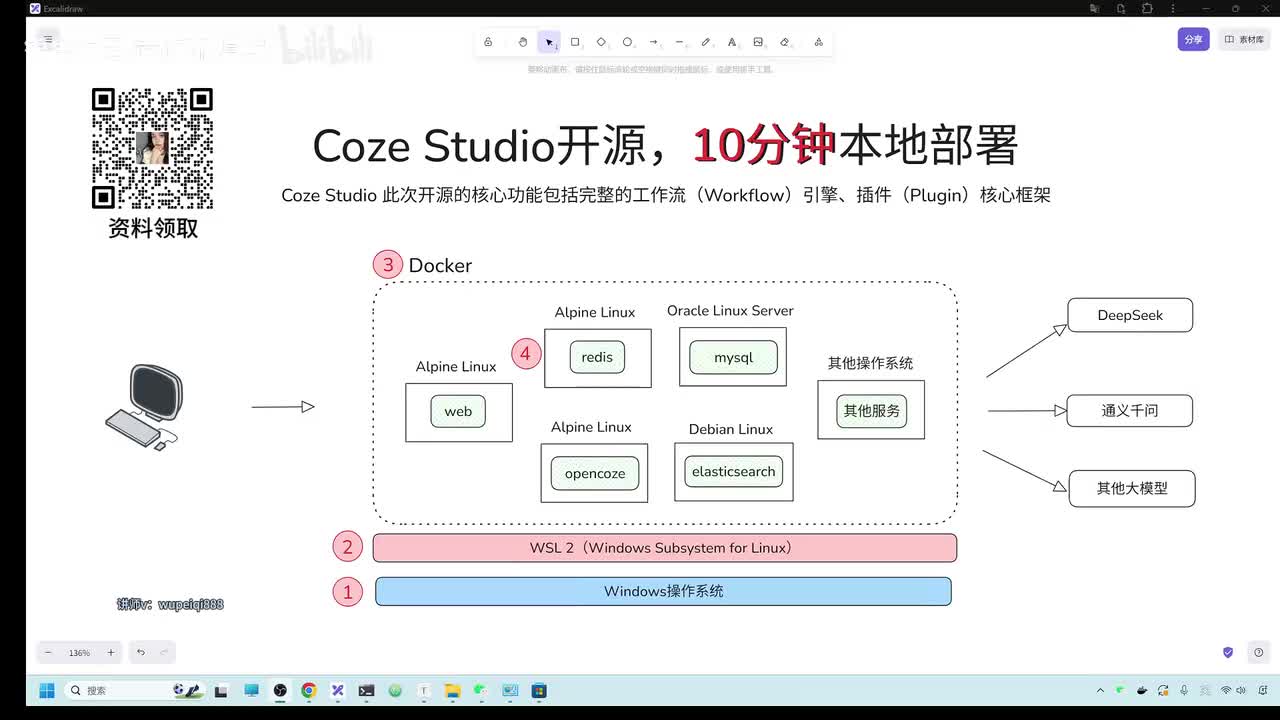This screenshot has width=1280, height=720.
Task: Select the 其他服务 box in diagram
Action: tap(872, 410)
